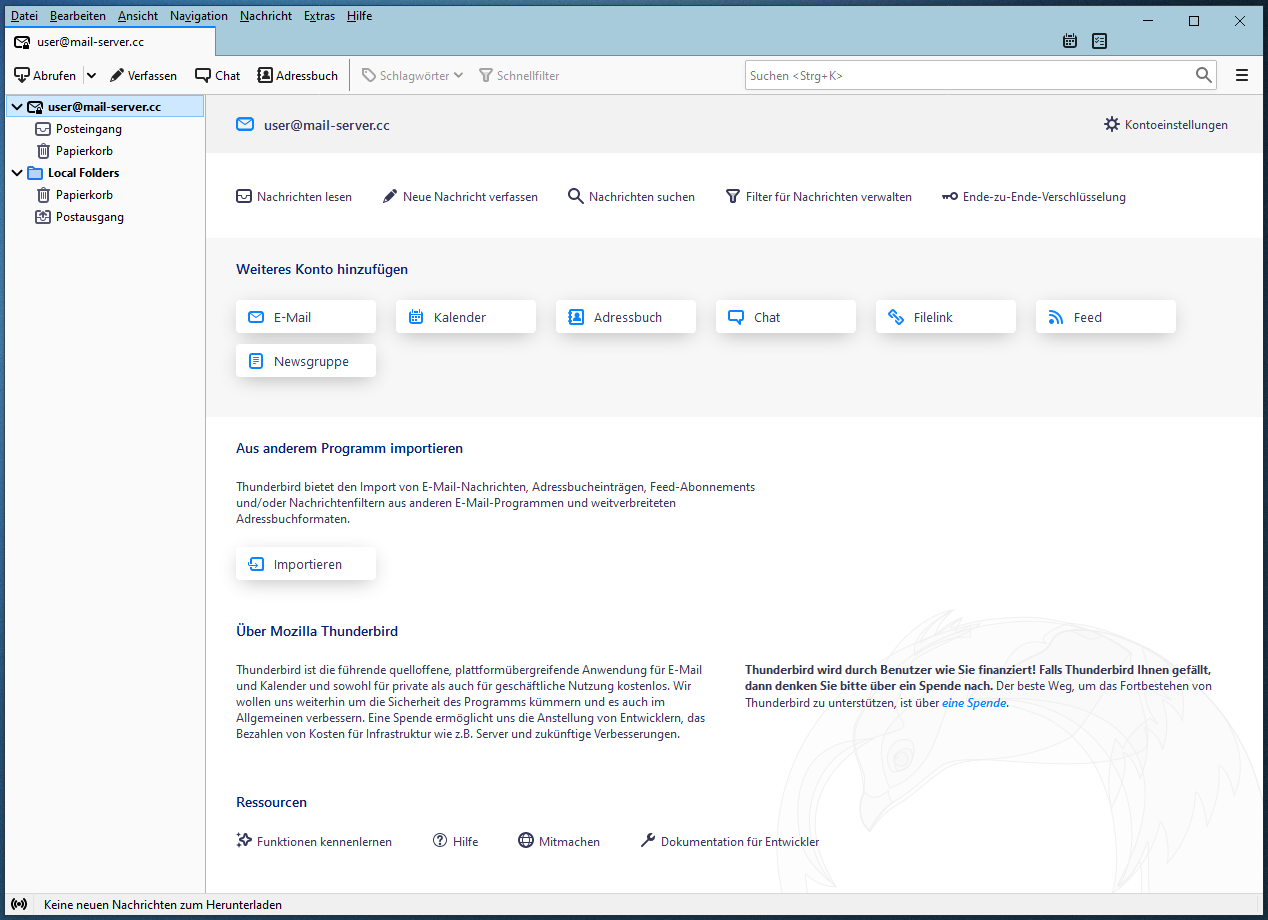Viewport: 1268px width, 920px height.
Task: Open the toolbar Chat button
Action: point(217,75)
